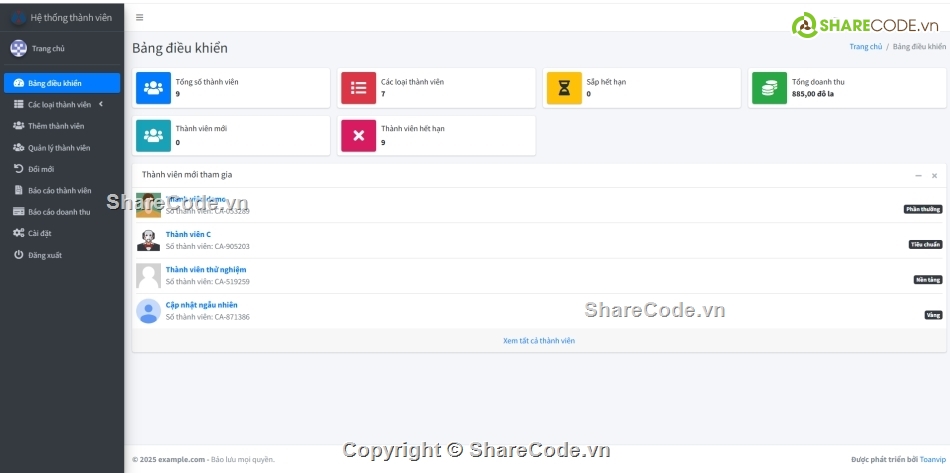The width and height of the screenshot is (950, 473).
Task: Click the Sắp hết hạn label
Action: click(x=606, y=82)
